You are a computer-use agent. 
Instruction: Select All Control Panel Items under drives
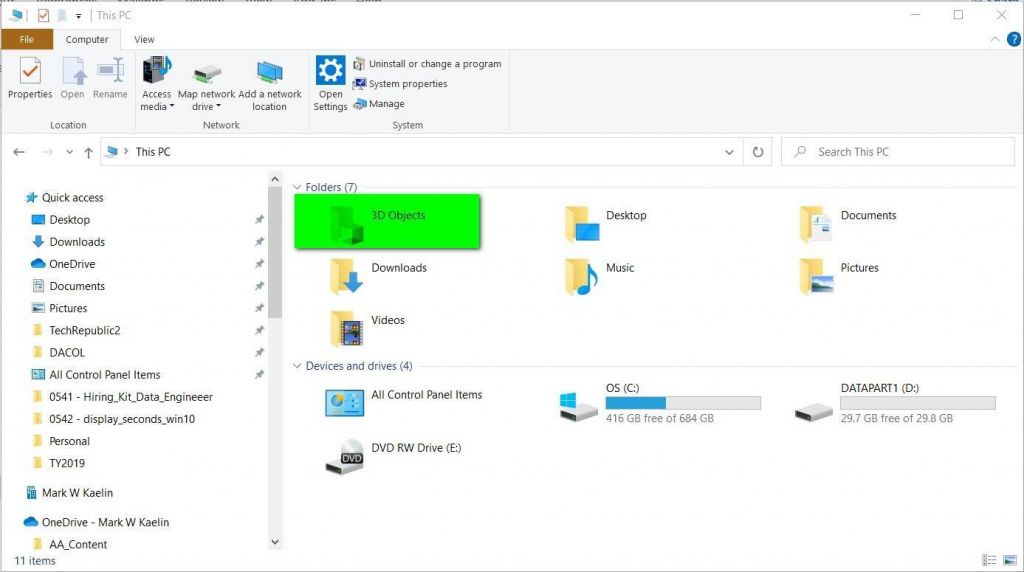[x=404, y=402]
